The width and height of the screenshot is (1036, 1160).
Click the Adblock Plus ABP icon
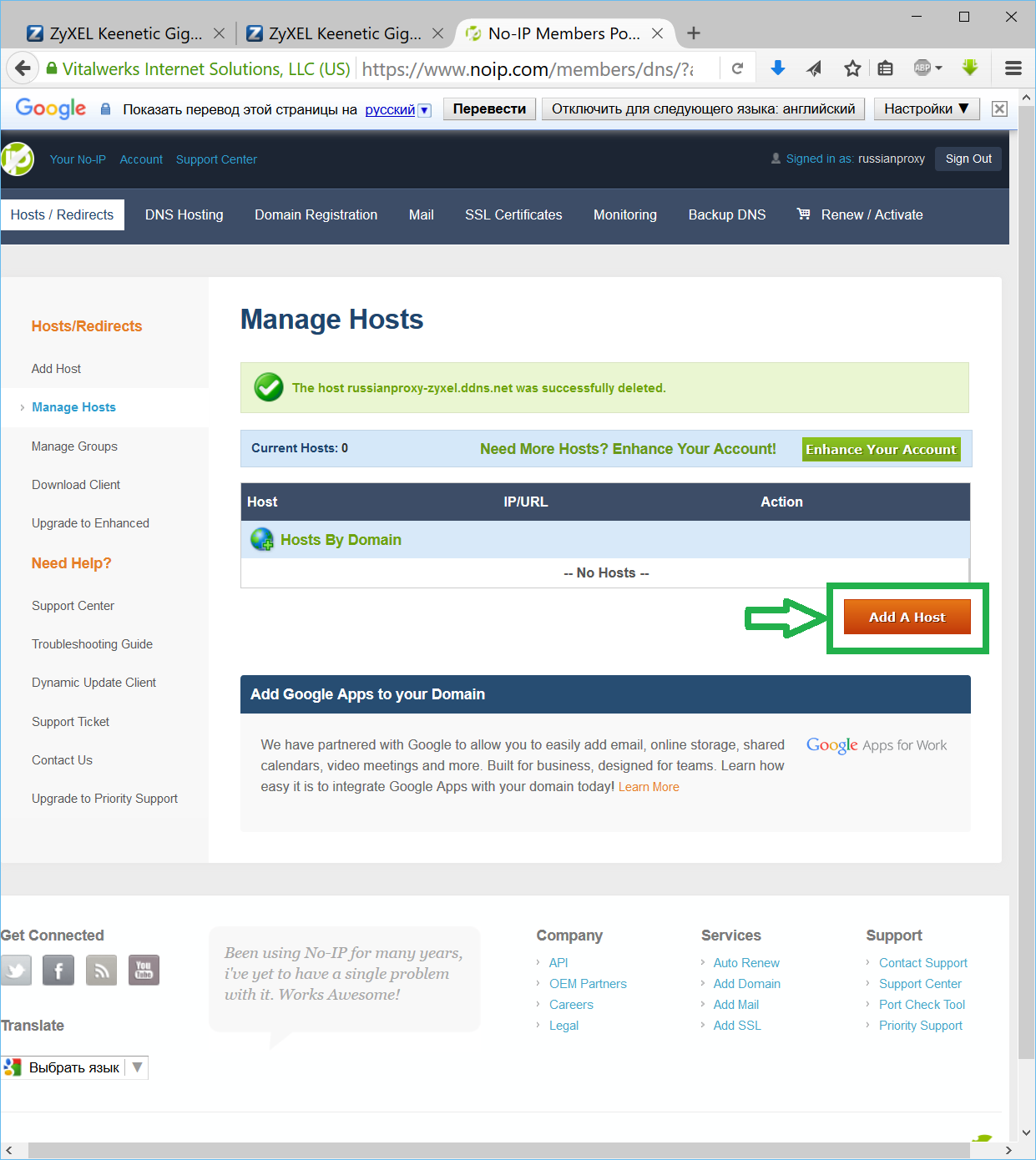pos(922,68)
